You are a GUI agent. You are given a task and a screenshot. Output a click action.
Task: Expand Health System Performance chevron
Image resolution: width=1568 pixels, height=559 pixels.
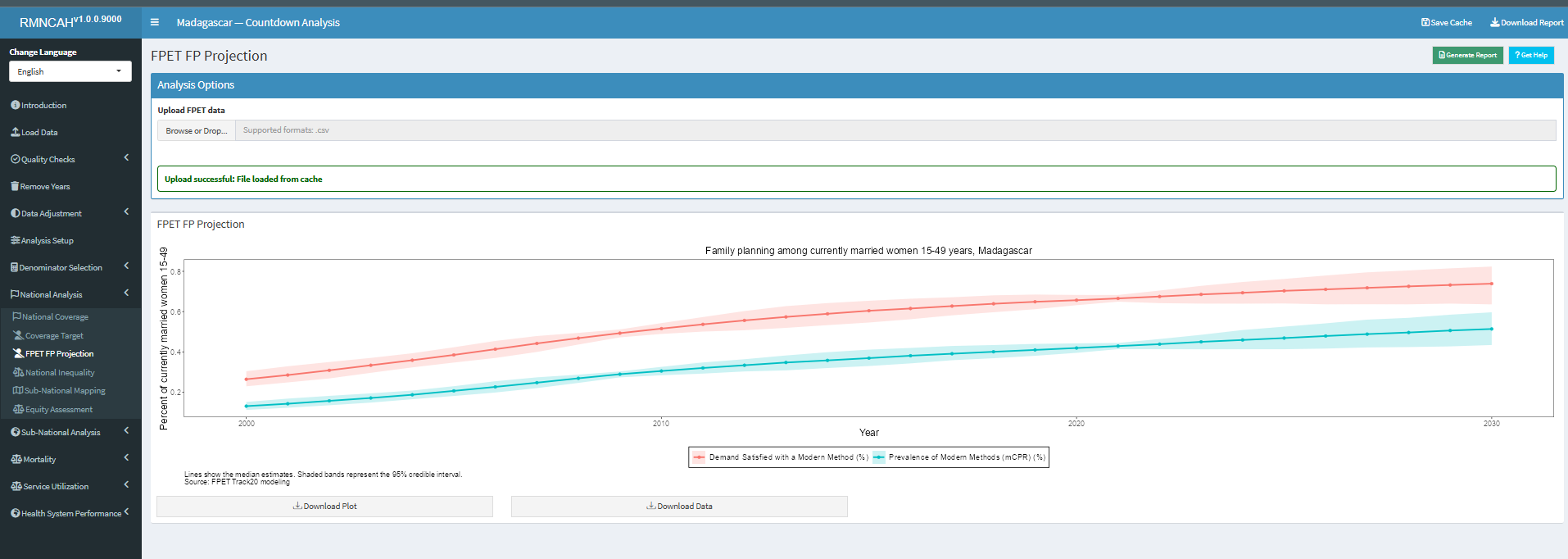coord(126,511)
